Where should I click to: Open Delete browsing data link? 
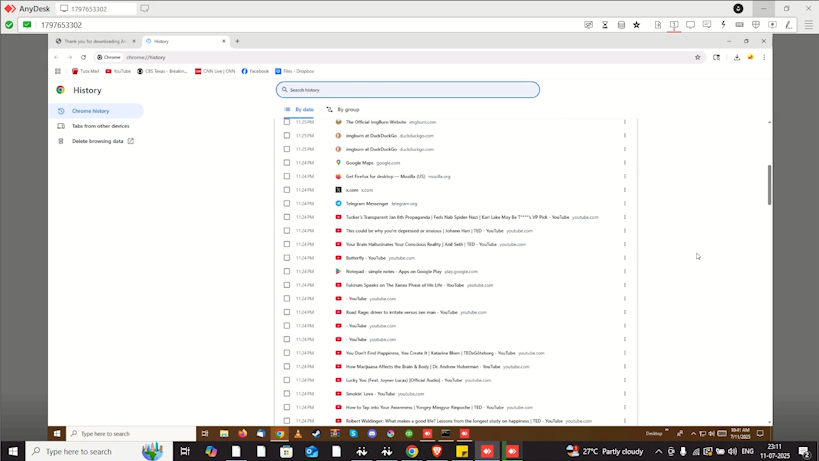98,141
